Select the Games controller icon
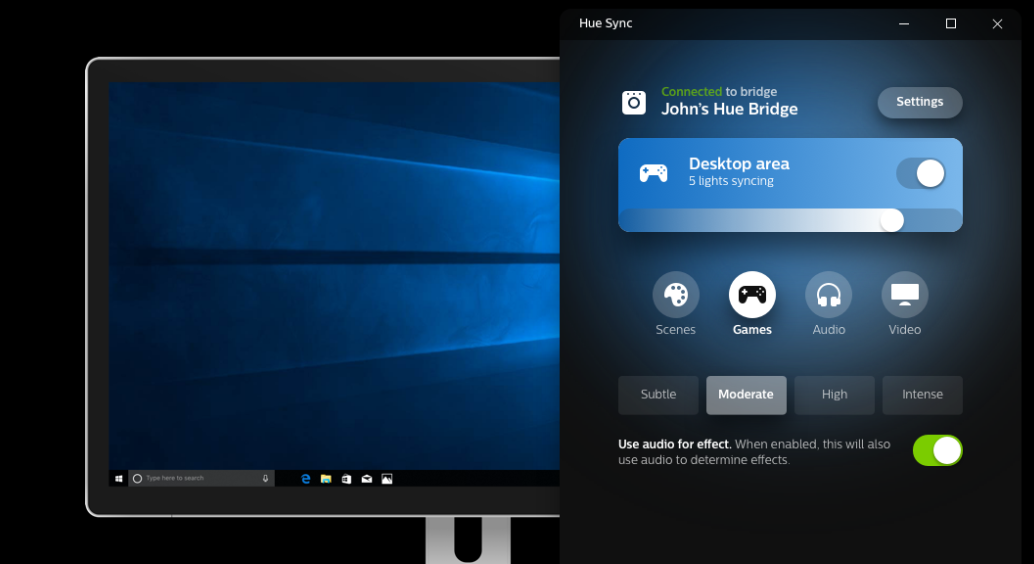1034x564 pixels. coord(752,295)
